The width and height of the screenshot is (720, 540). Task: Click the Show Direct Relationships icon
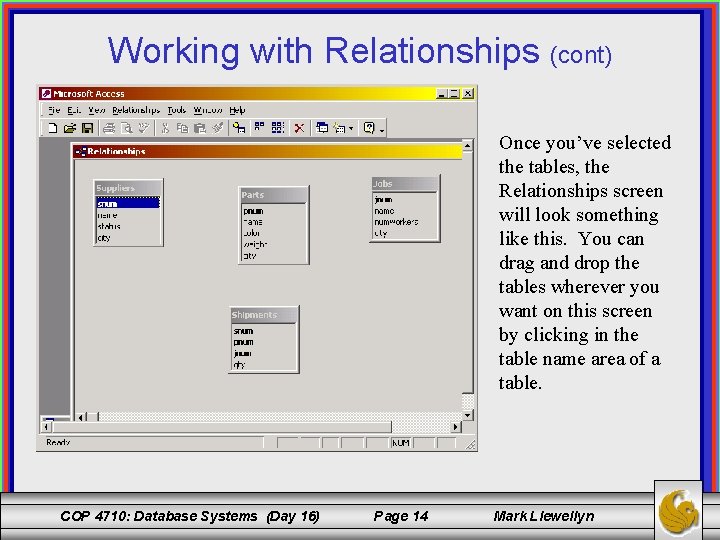click(x=259, y=127)
